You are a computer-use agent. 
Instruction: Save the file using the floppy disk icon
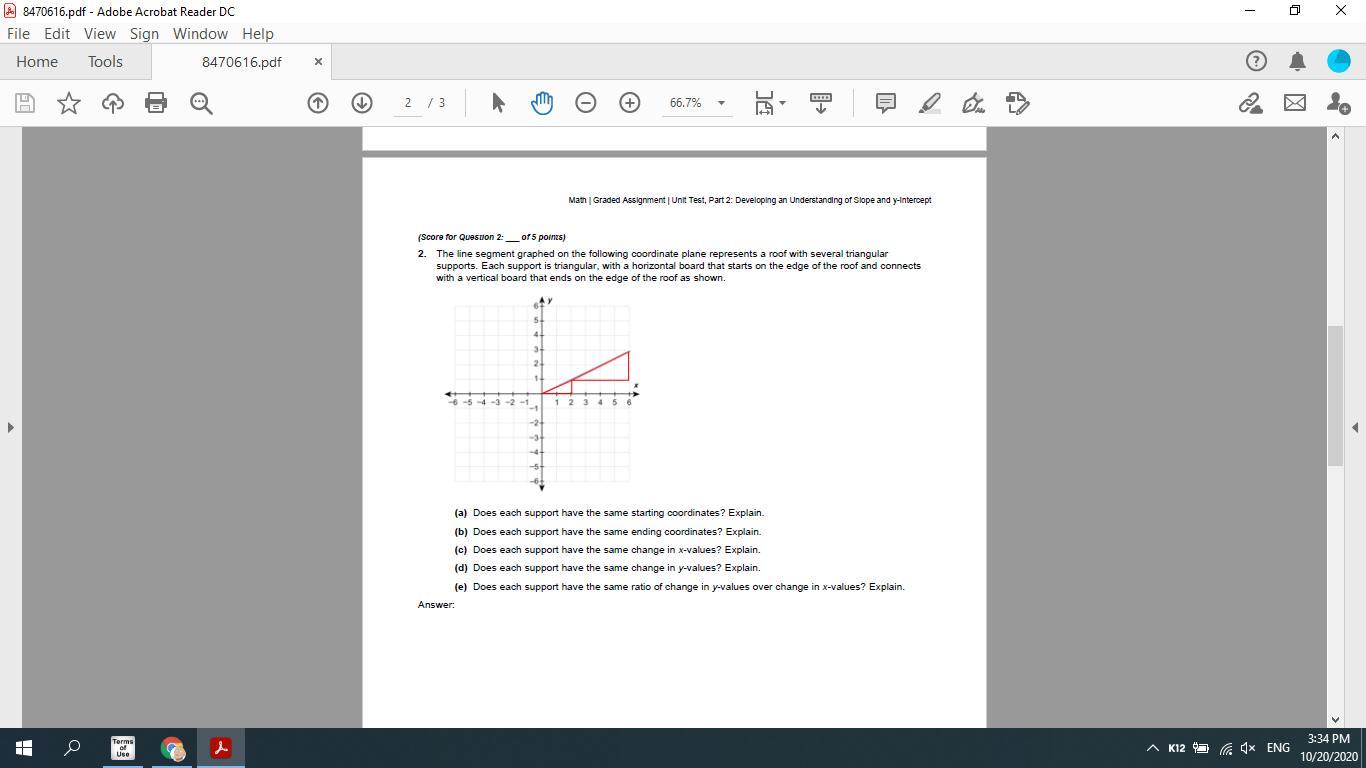coord(25,103)
